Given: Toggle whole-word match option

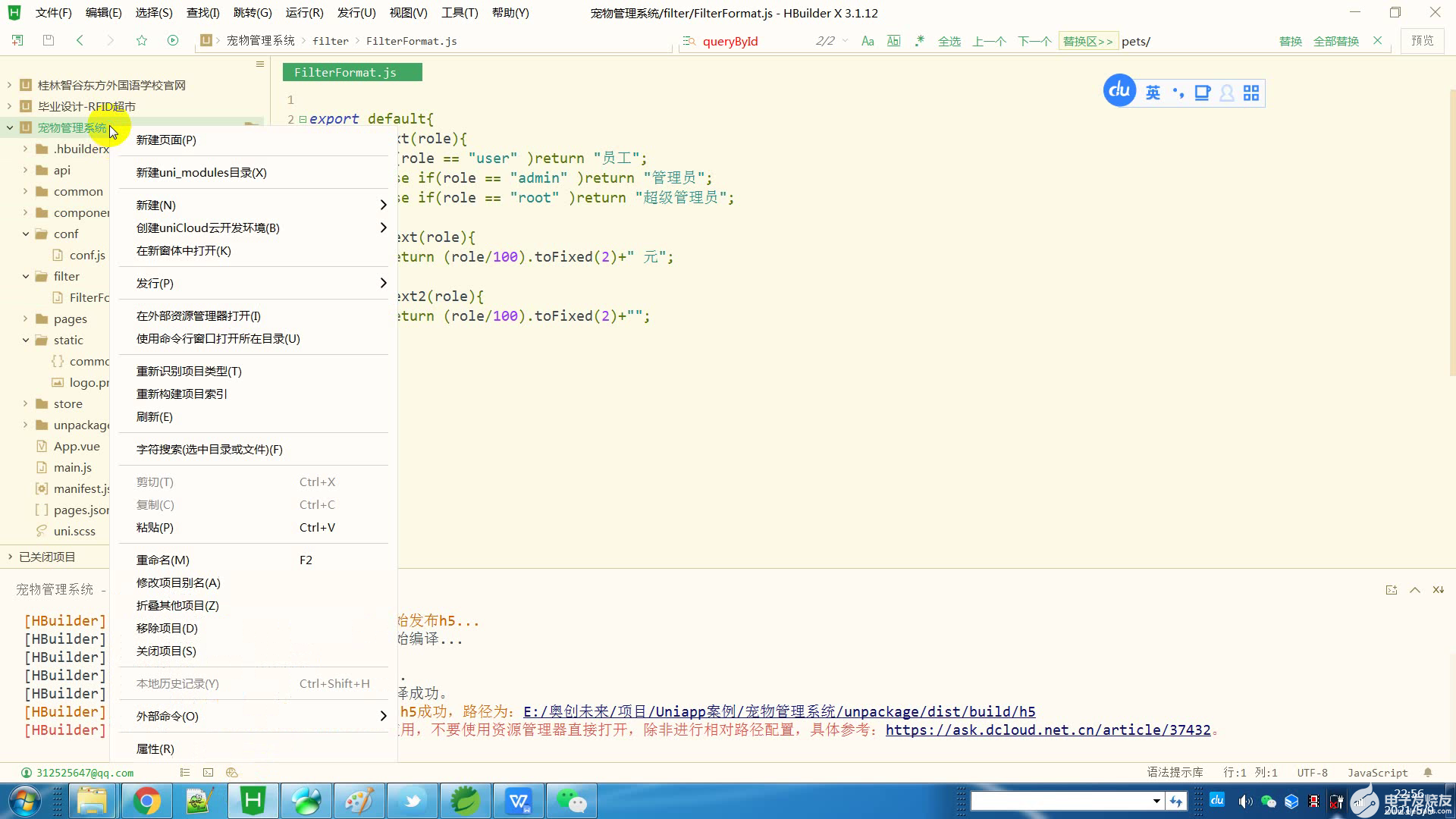Looking at the screenshot, I should [x=894, y=41].
